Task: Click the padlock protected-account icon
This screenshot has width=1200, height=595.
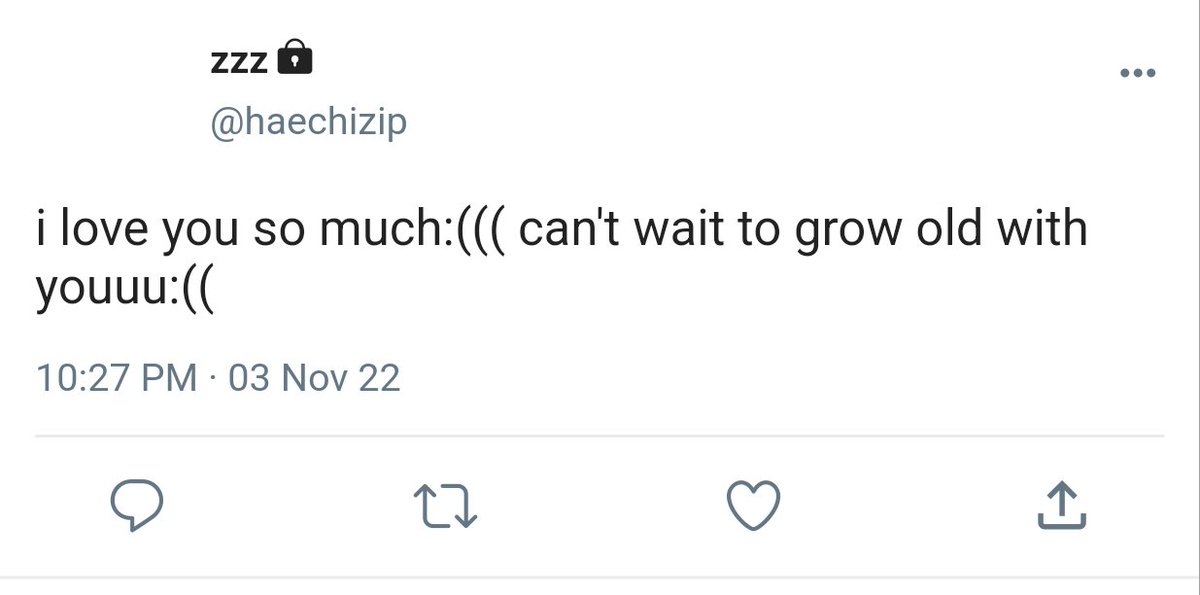Action: pyautogui.click(x=293, y=59)
